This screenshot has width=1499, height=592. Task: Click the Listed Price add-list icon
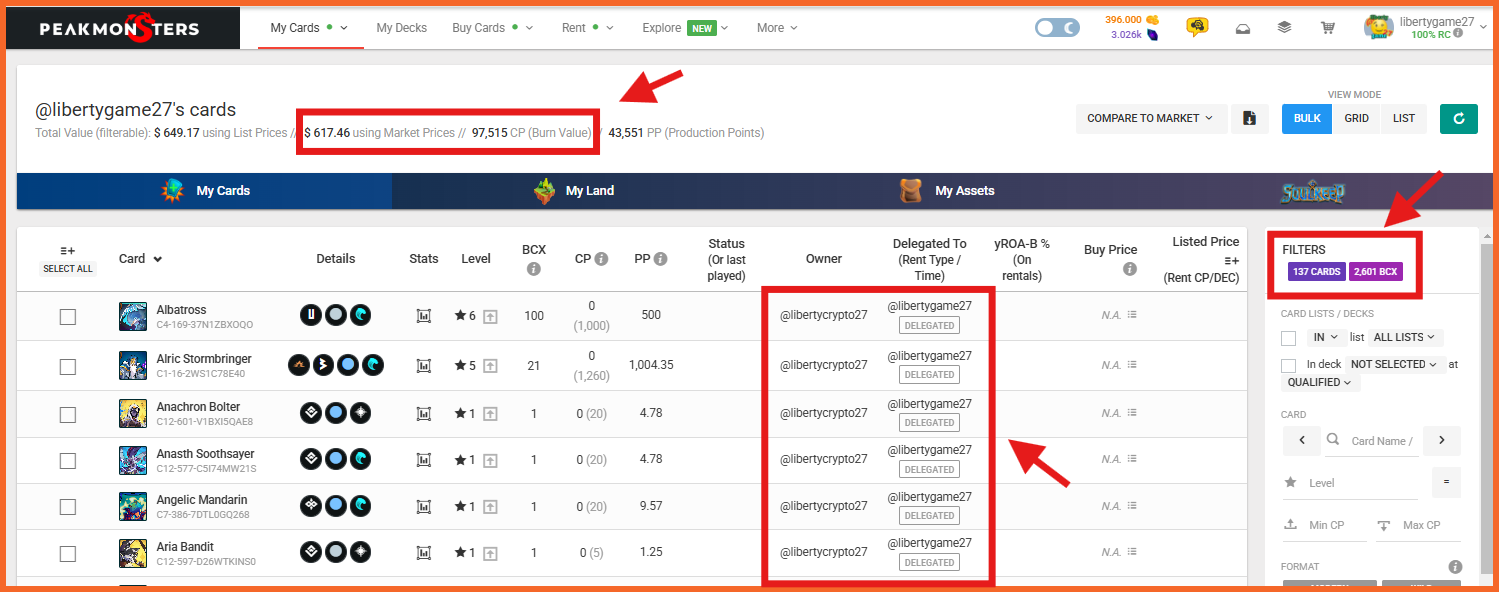1232,260
